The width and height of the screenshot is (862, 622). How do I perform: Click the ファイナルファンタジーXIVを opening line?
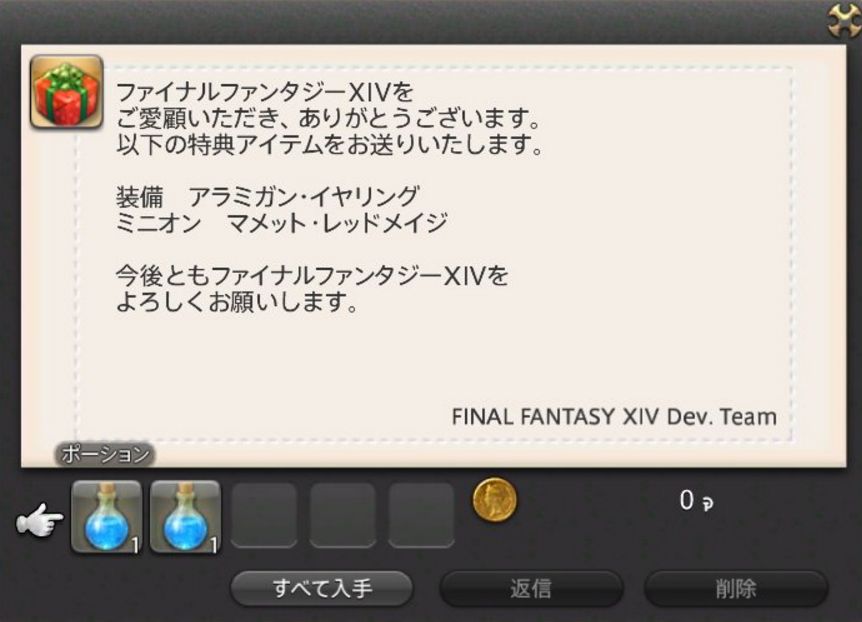coord(264,92)
